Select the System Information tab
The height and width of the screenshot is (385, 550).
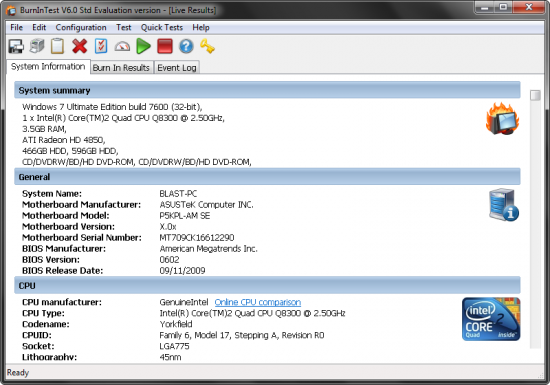coord(48,67)
